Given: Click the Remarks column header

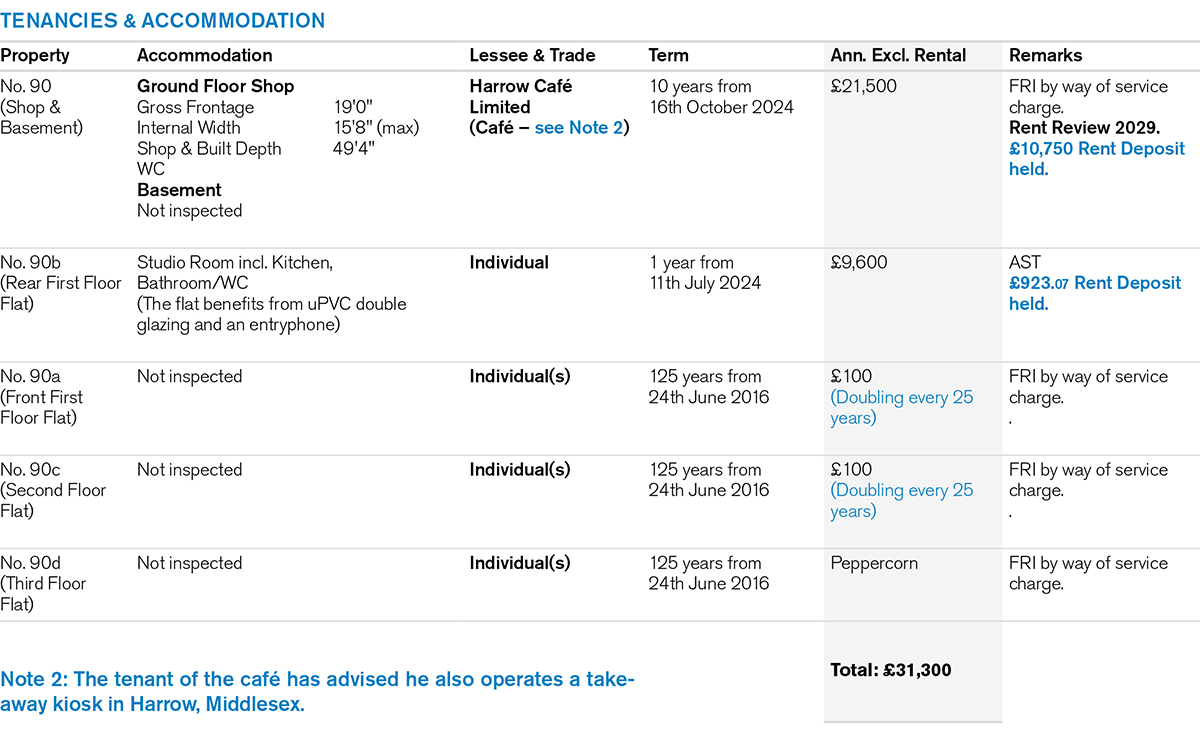Looking at the screenshot, I should (x=1045, y=56).
